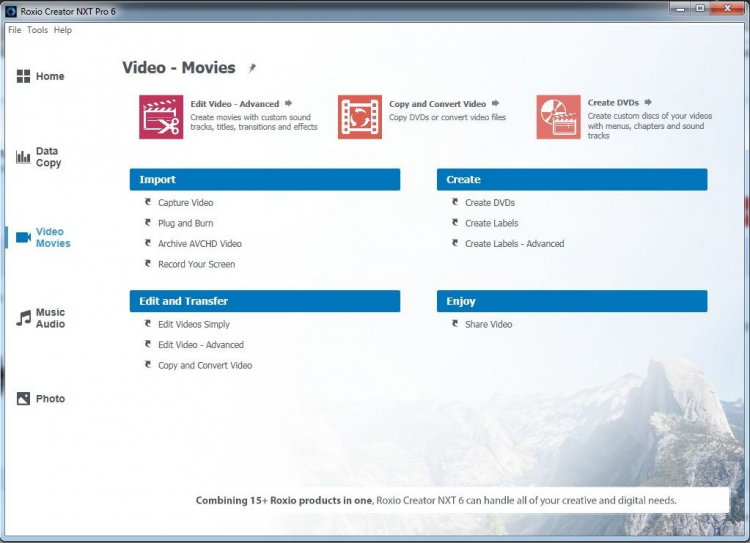Screen dimensions: 750x543
Task: Click the bullet icon beside Edit Videos Simply
Action: 148,324
